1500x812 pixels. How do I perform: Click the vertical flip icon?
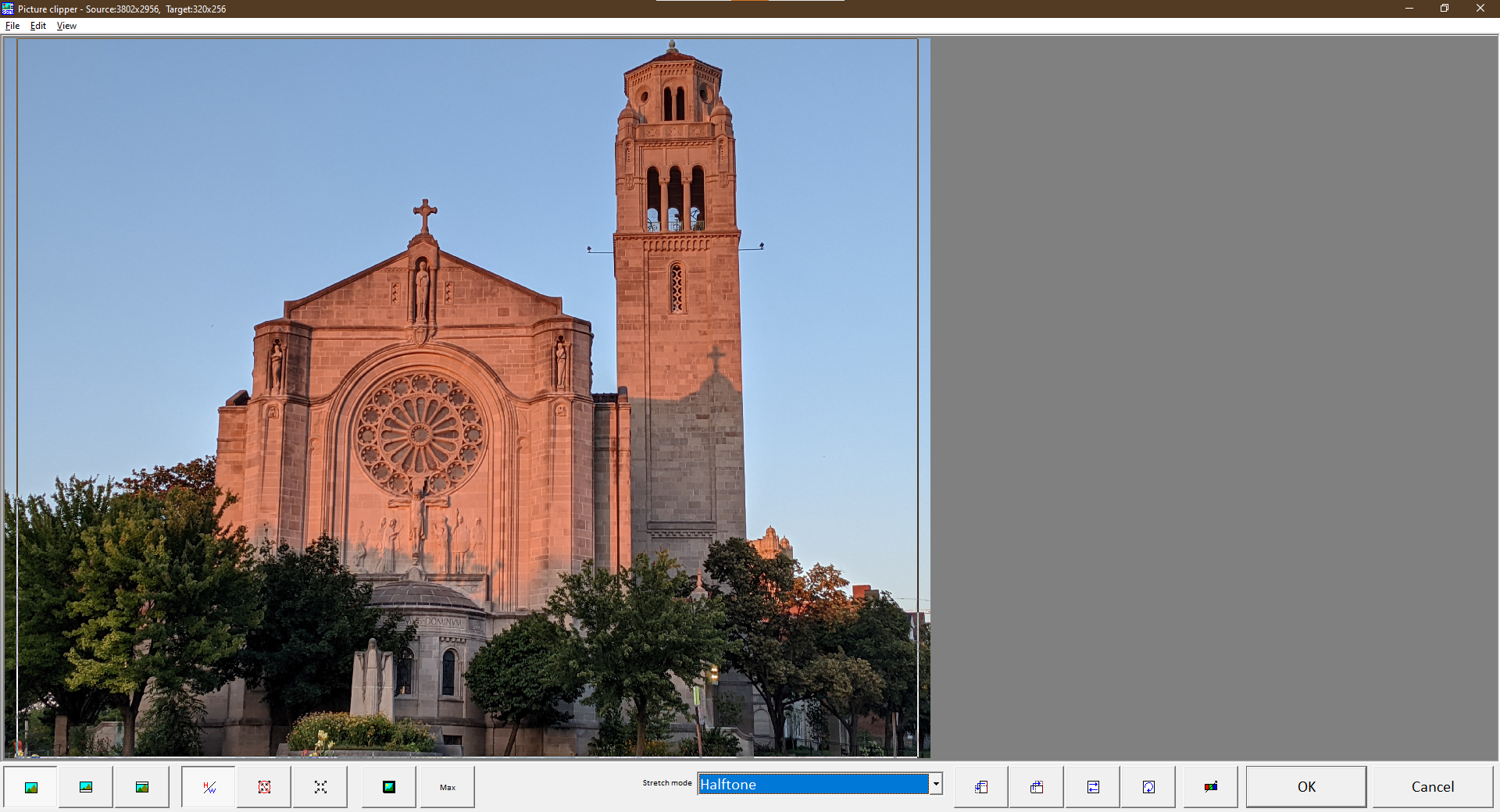click(x=1037, y=787)
